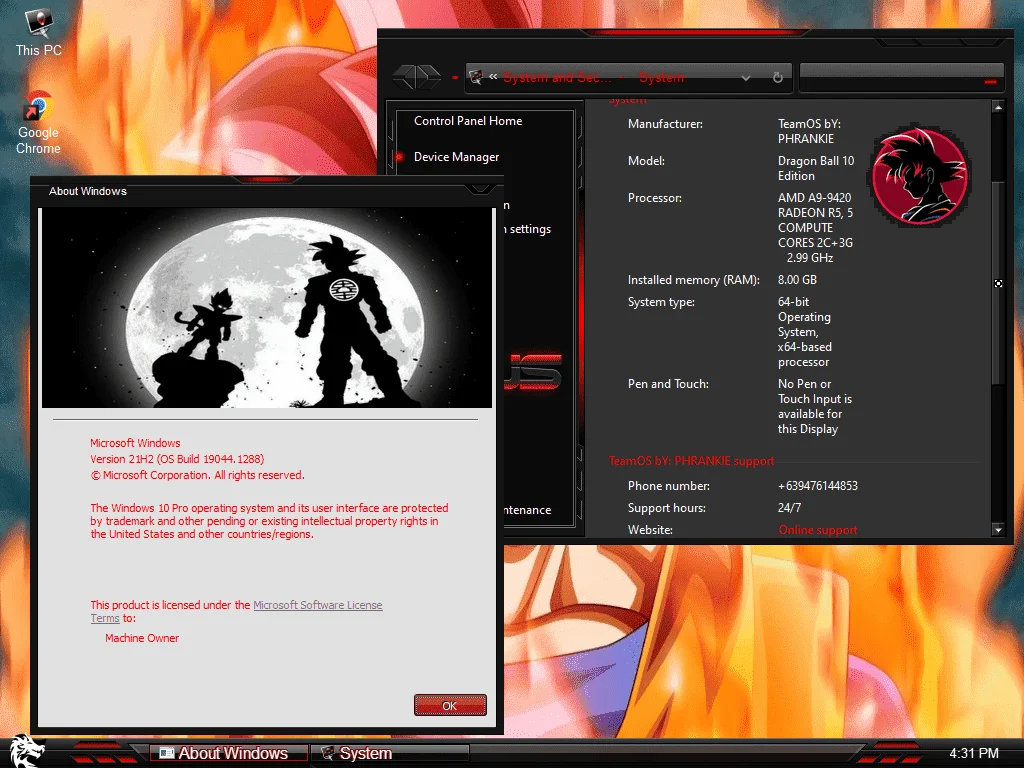The height and width of the screenshot is (768, 1024).
Task: Select the 'Version 21H2 (OS Build 19044.1288)' text
Action: (x=177, y=459)
